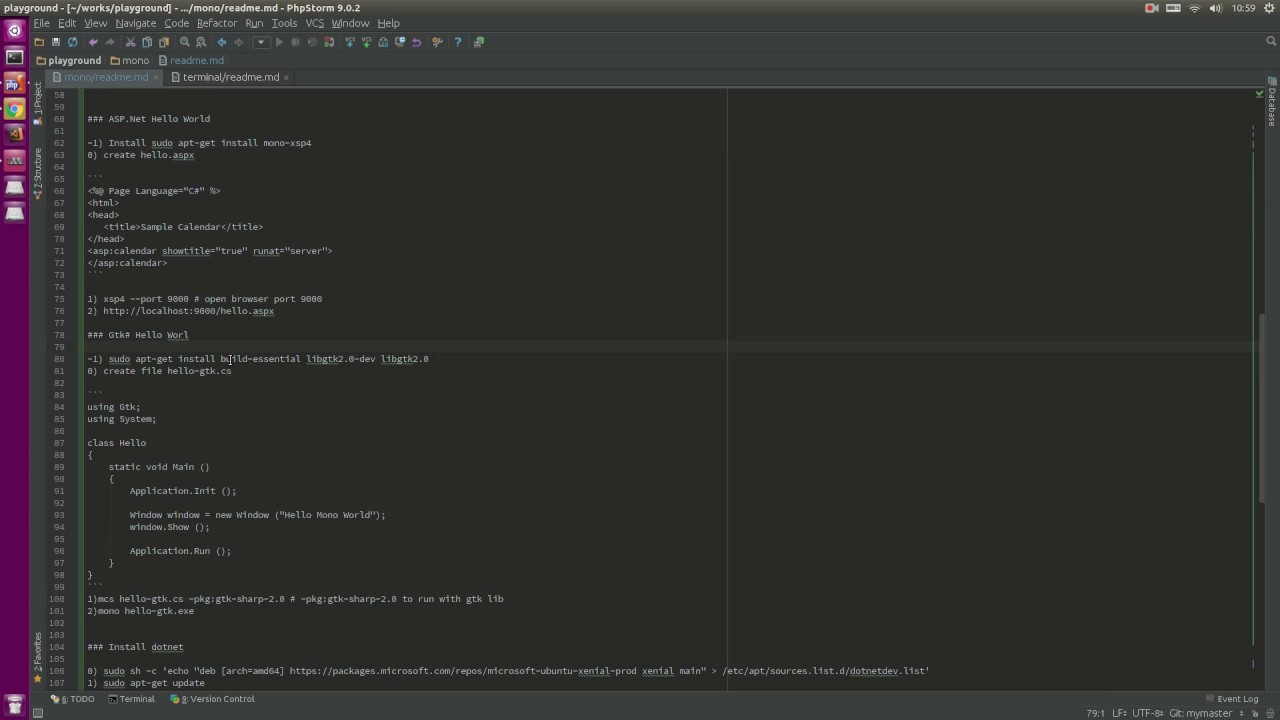This screenshot has width=1280, height=720.
Task: Click the readme.md breadcrumb
Action: pyautogui.click(x=191, y=60)
